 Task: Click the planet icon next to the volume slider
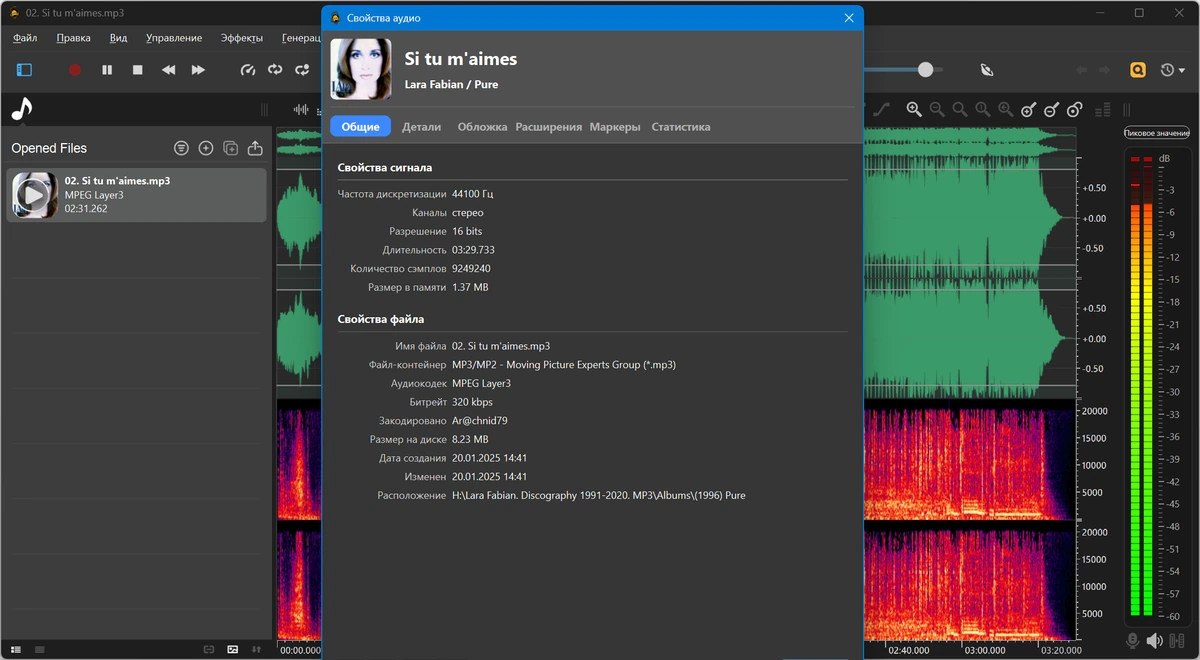[987, 70]
